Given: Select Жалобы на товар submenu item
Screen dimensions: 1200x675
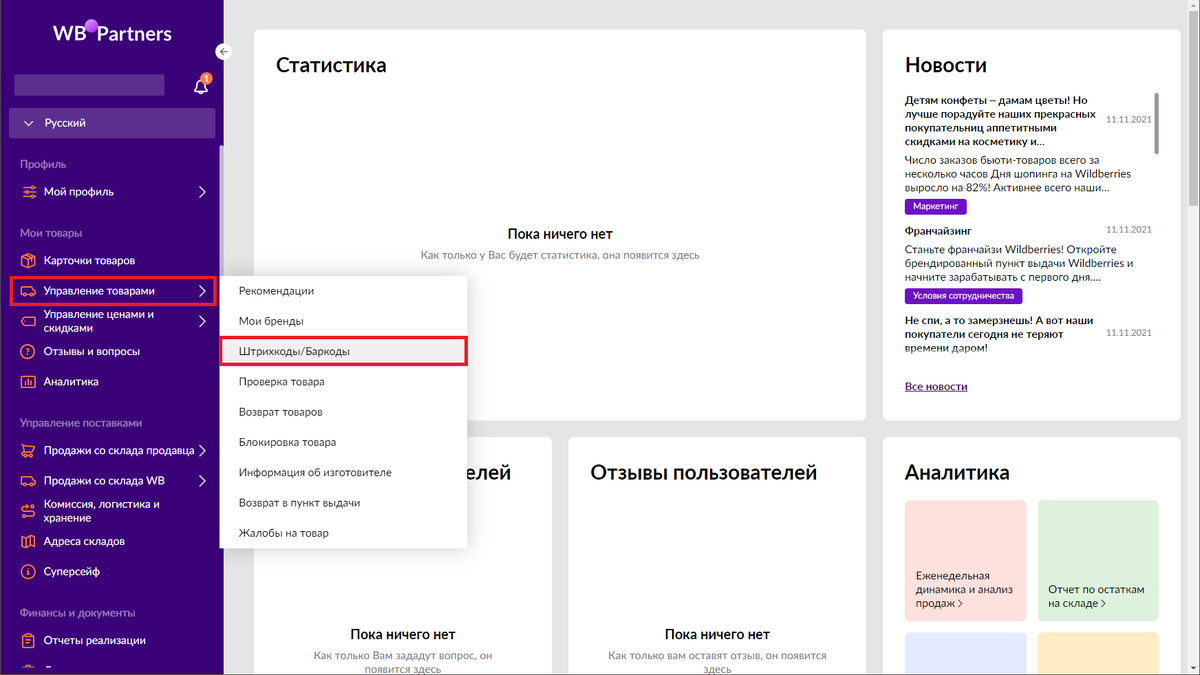Looking at the screenshot, I should [343, 533].
